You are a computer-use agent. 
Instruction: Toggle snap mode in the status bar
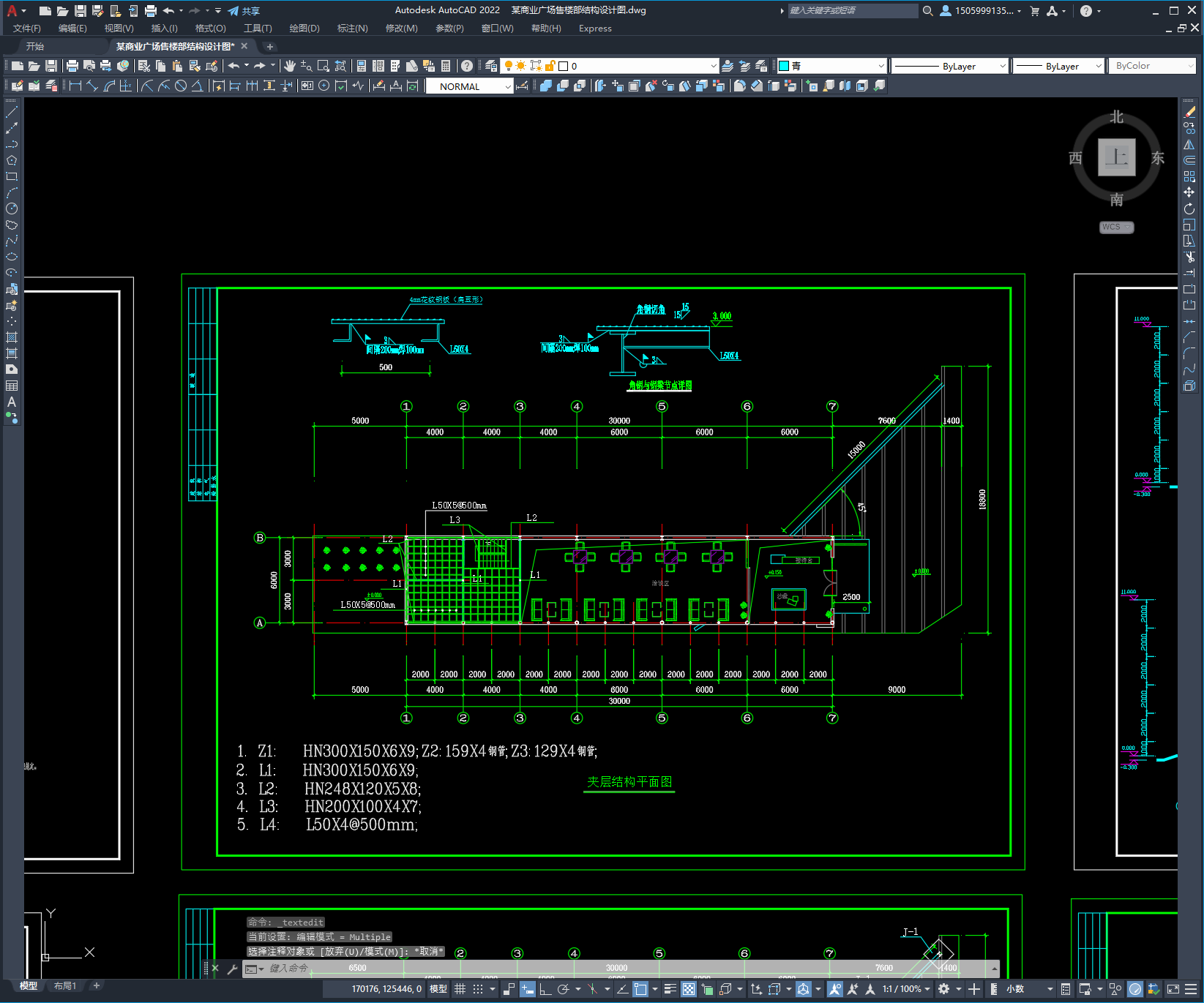(478, 989)
